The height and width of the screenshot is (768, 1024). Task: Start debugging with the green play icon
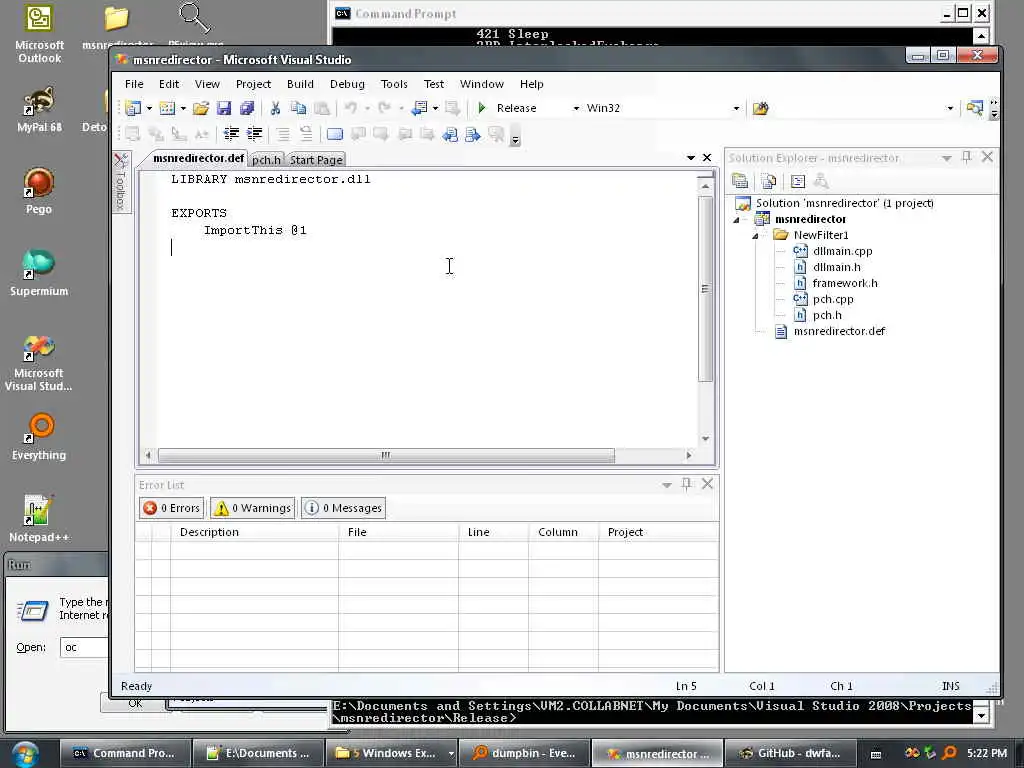[482, 108]
